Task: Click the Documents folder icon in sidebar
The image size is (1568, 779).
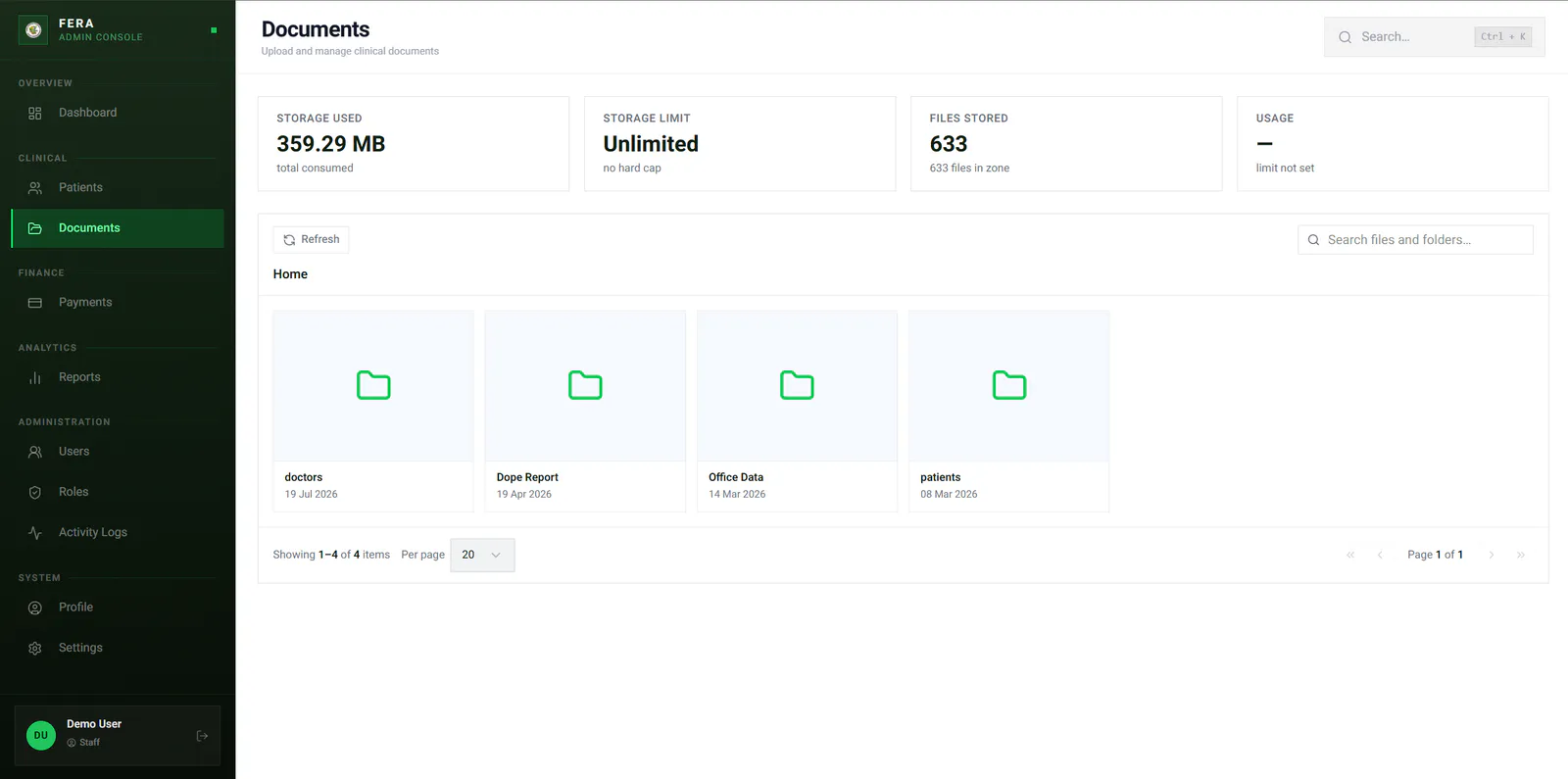Action: click(x=35, y=228)
